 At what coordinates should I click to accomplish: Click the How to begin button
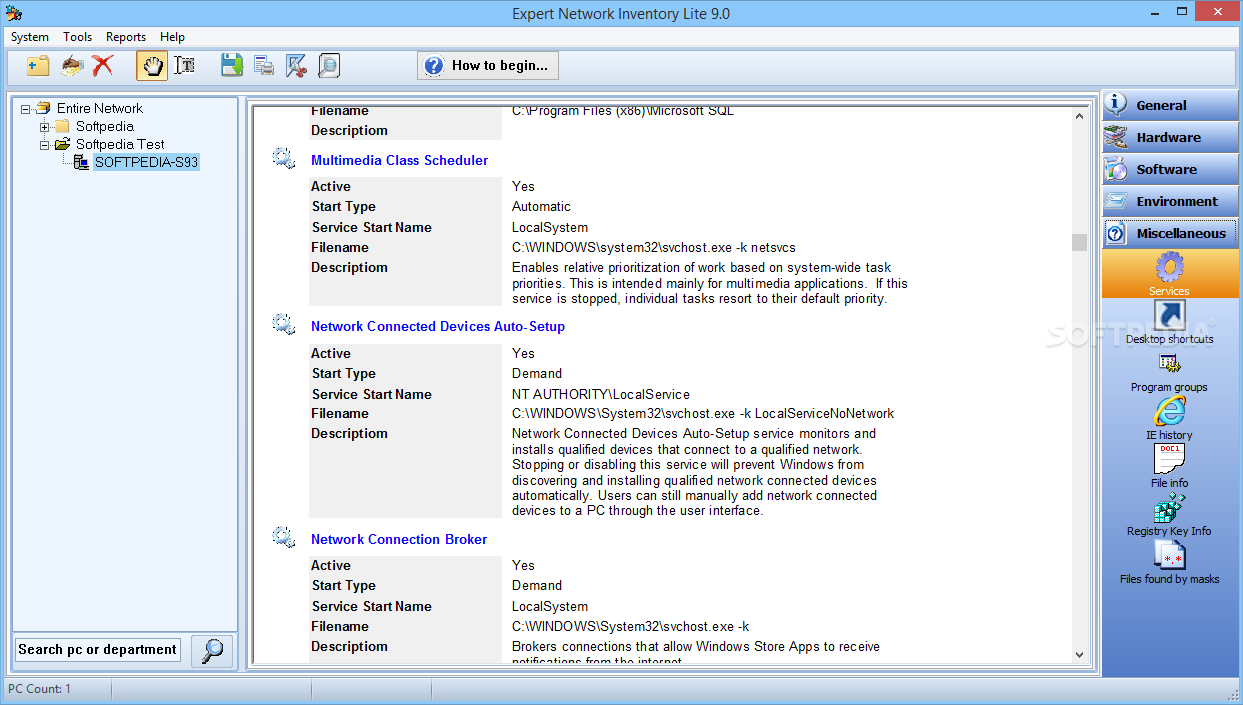point(488,66)
